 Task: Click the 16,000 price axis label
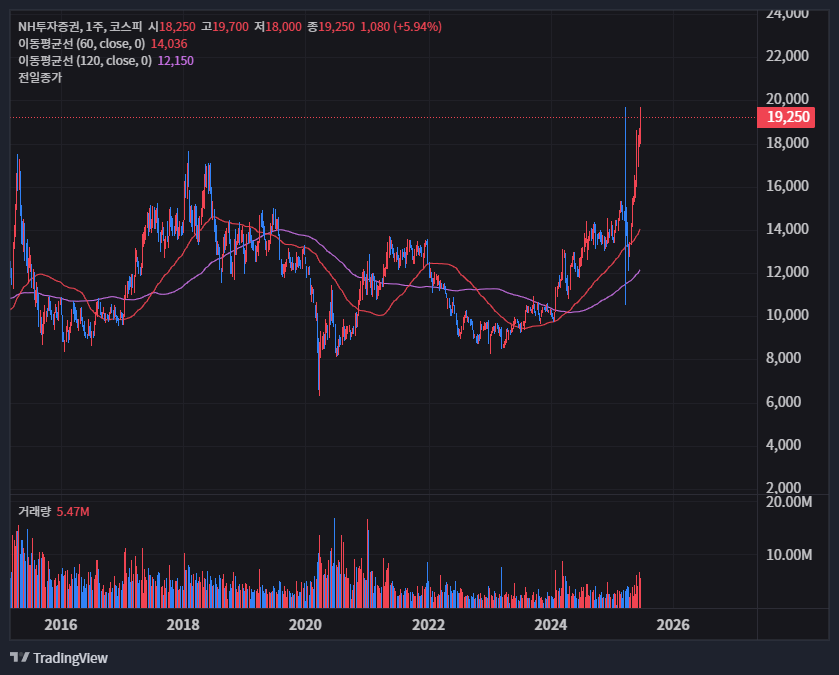pyautogui.click(x=787, y=186)
